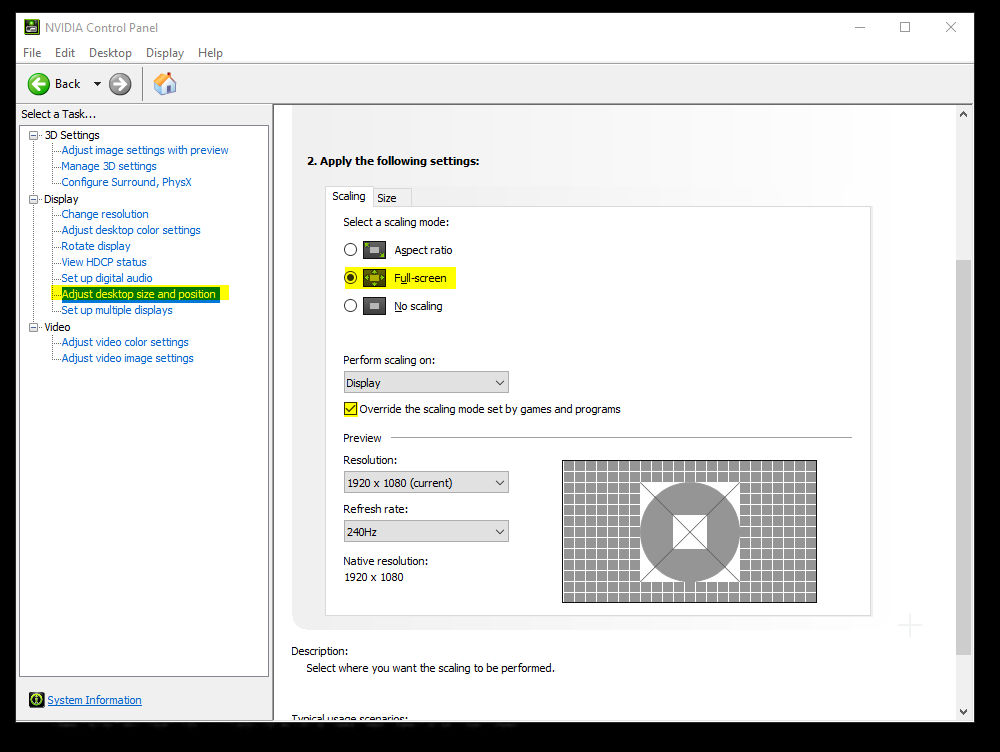This screenshot has width=1000, height=752.
Task: Click the 3D Settings tree label
Action: 72,135
